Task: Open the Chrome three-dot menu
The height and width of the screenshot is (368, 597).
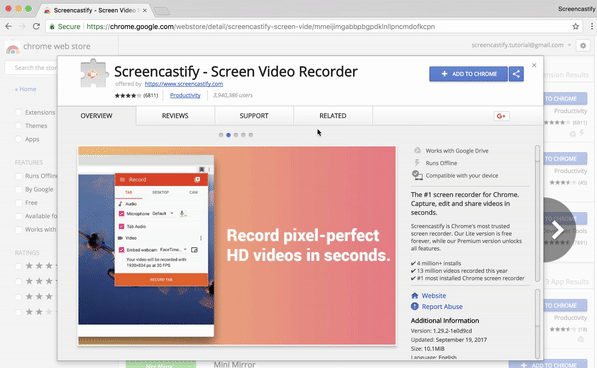Action: click(592, 26)
